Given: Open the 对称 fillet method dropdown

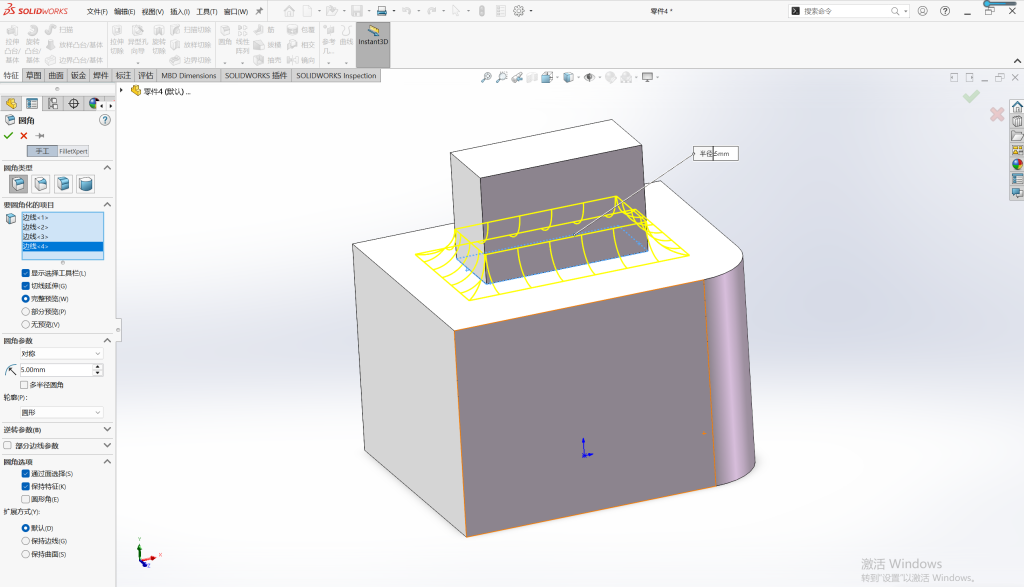Looking at the screenshot, I should (x=61, y=354).
